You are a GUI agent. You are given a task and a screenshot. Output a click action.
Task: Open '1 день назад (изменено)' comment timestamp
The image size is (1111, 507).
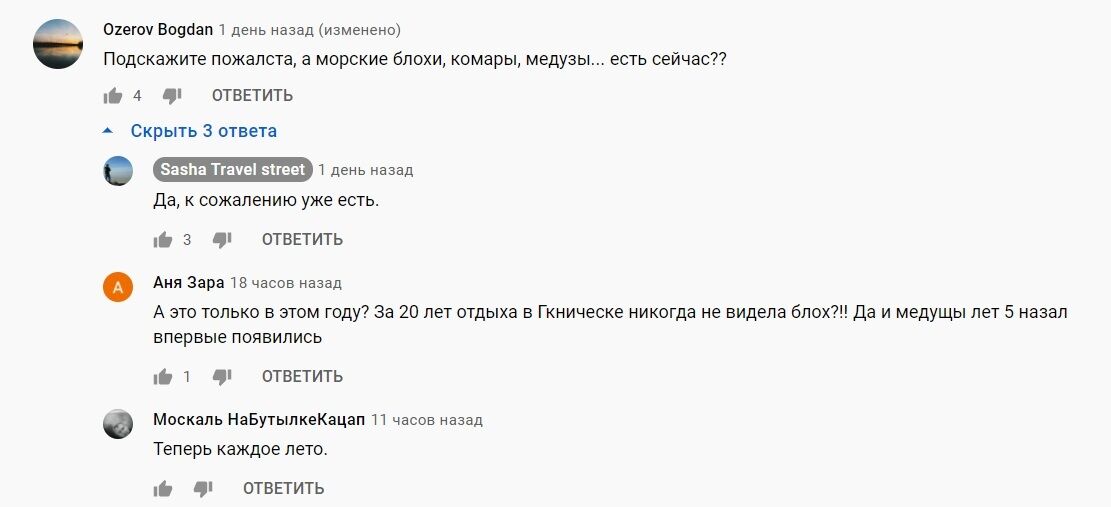click(x=310, y=30)
